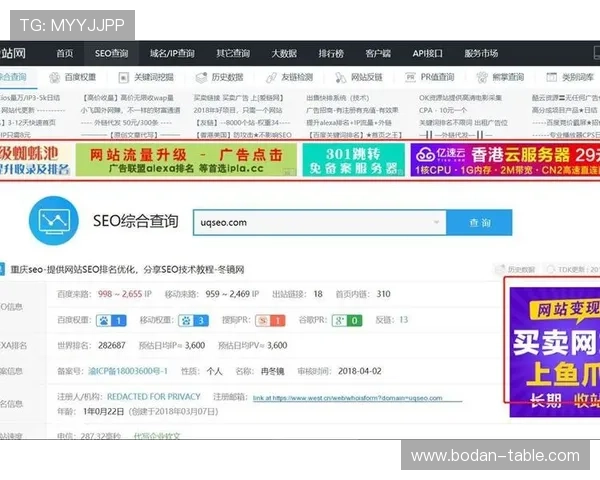Viewport: 600px width, 480px height.
Task: Click ad link CPA · 10元一个
Action: (443, 110)
